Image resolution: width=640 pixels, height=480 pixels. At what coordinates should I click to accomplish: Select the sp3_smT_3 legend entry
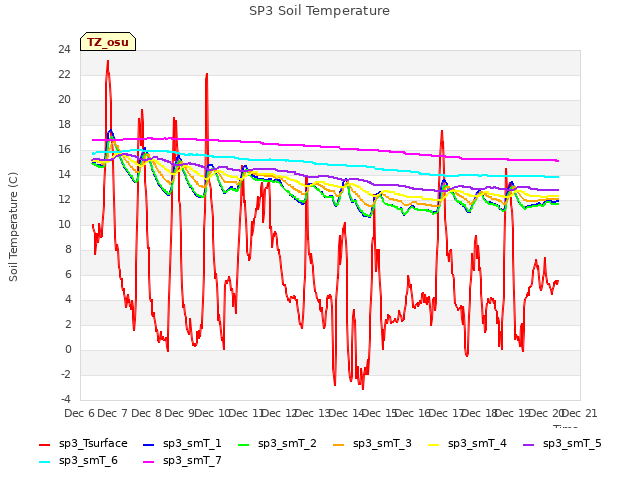click(x=372, y=443)
